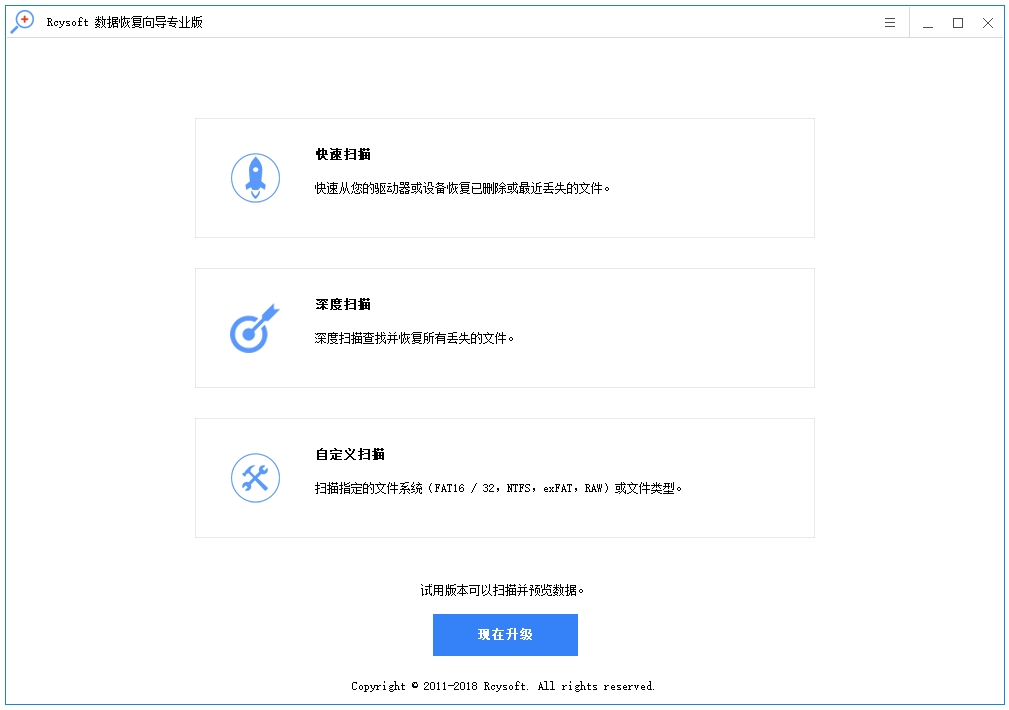Click the maximize window icon
Image resolution: width=1009 pixels, height=710 pixels.
tap(957, 22)
